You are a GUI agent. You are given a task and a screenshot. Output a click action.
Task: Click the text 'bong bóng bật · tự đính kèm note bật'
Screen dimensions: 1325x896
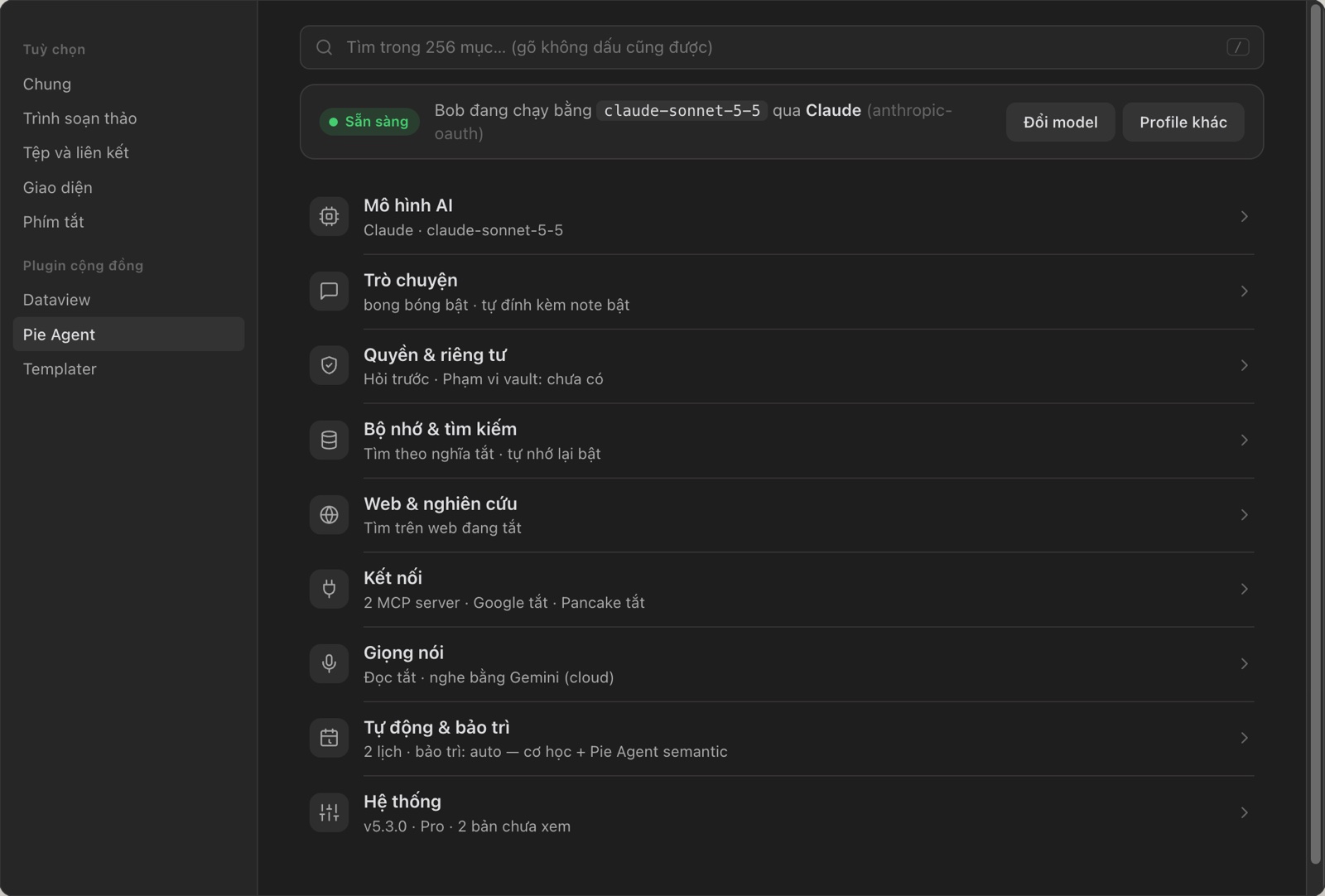(x=496, y=305)
